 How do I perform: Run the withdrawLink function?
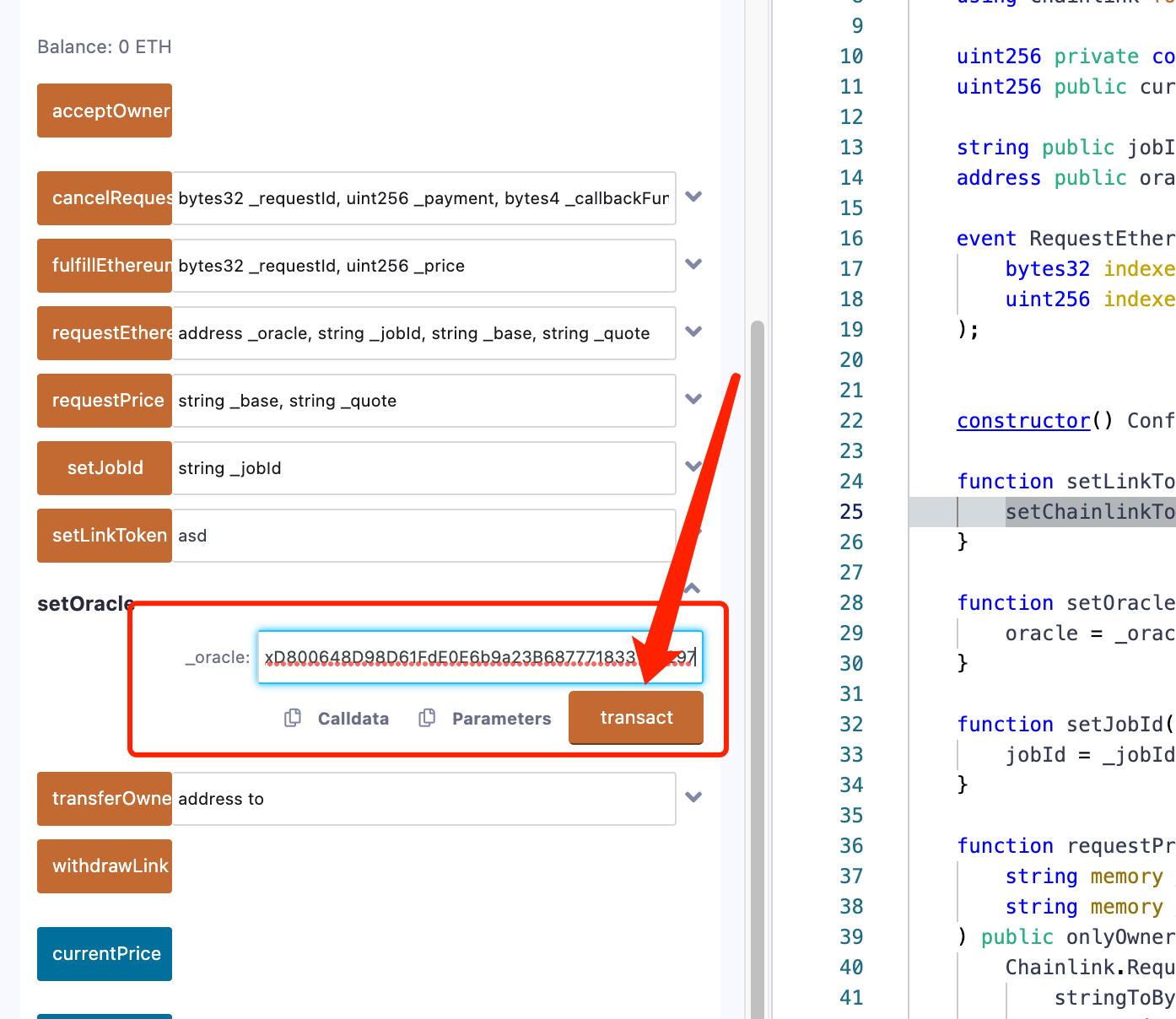click(105, 866)
